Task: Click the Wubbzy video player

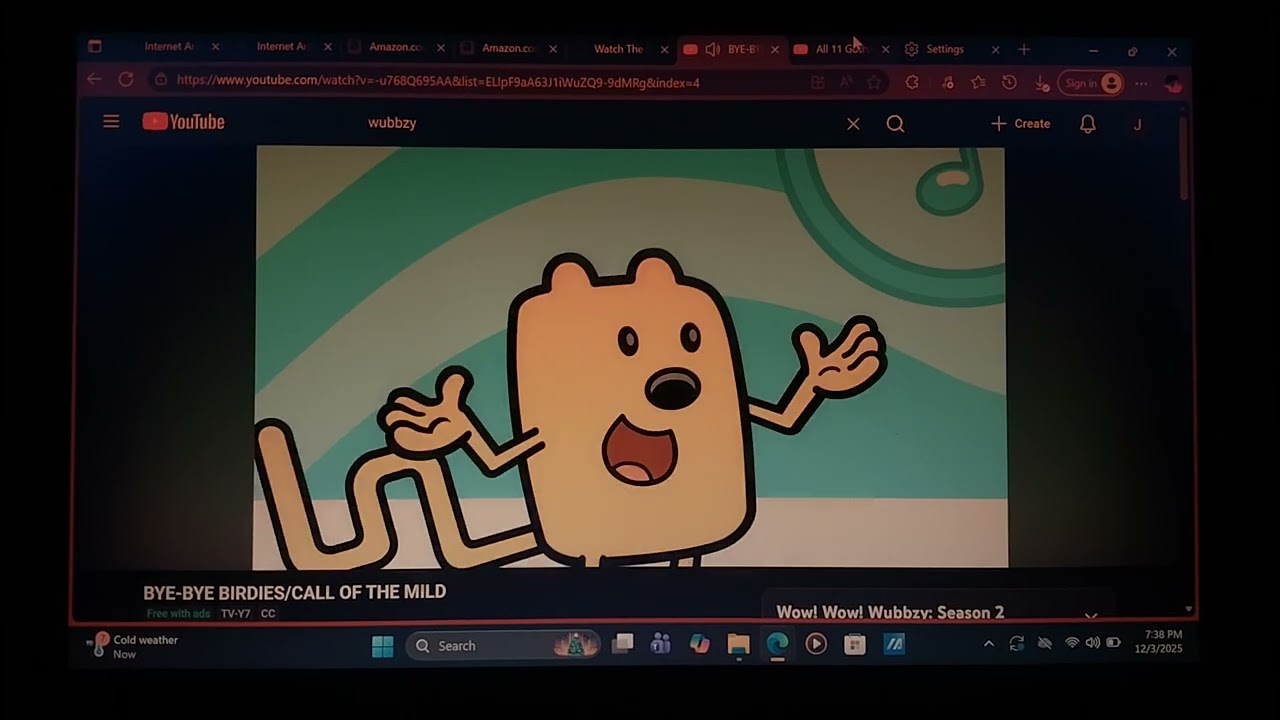Action: [630, 357]
